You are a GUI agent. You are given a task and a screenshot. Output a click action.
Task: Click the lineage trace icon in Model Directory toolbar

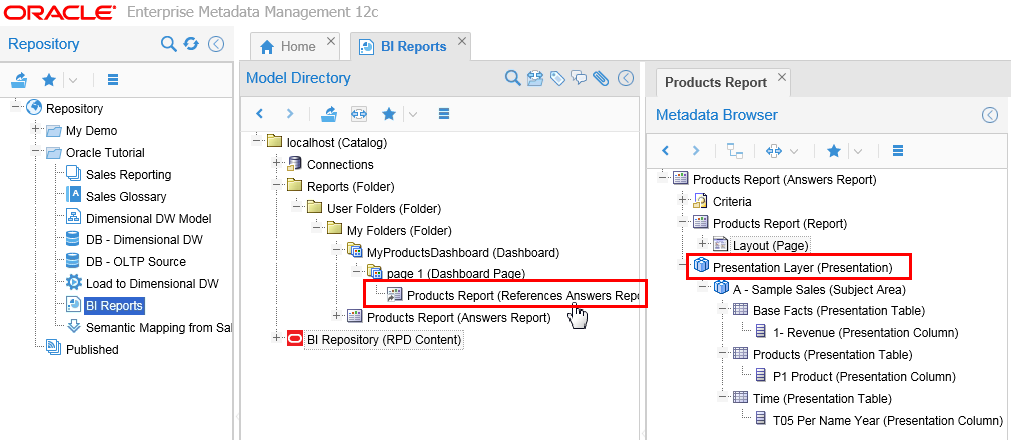pyautogui.click(x=358, y=114)
